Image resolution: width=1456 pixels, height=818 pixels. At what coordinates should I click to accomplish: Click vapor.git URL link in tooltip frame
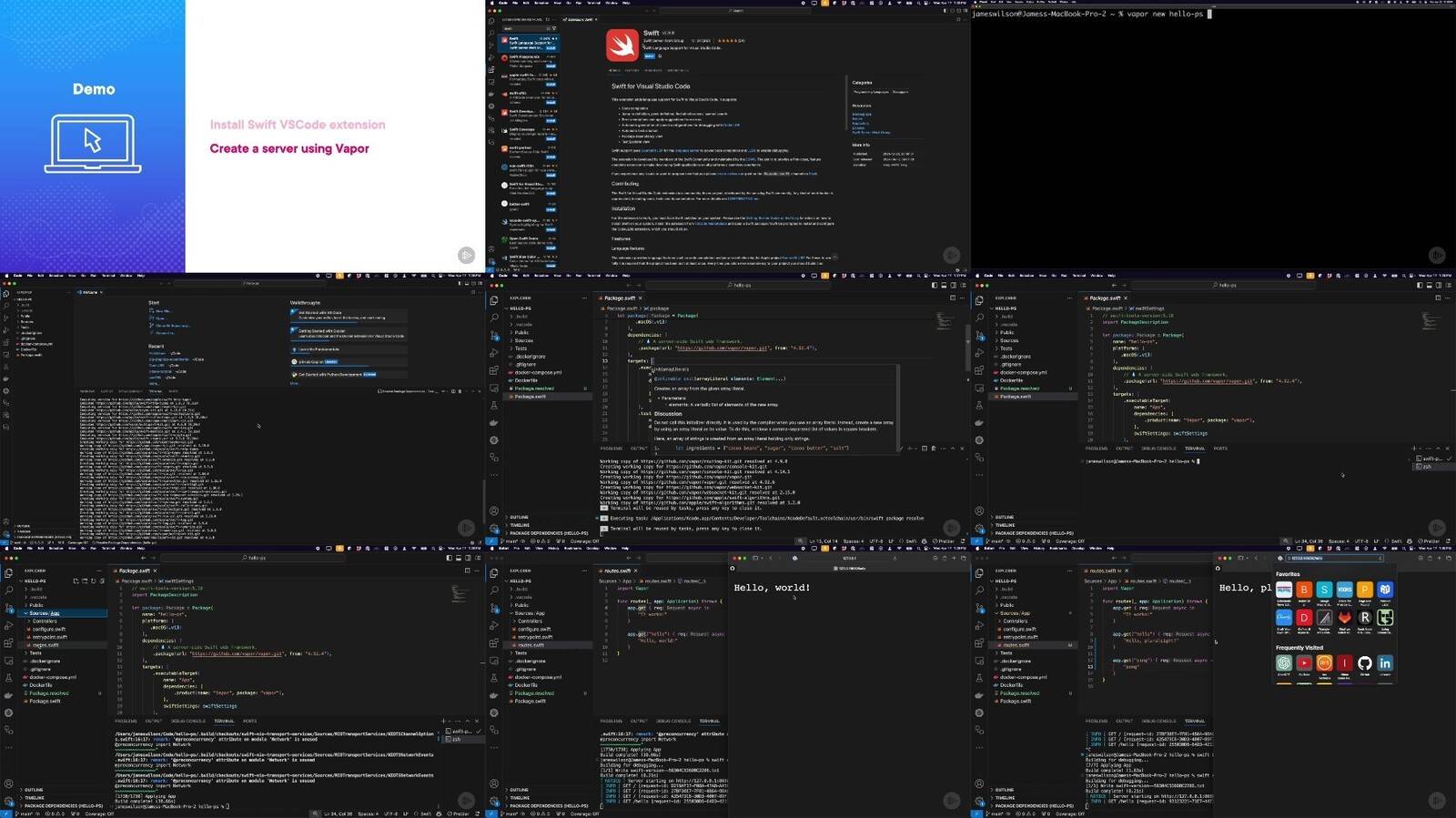pos(723,348)
